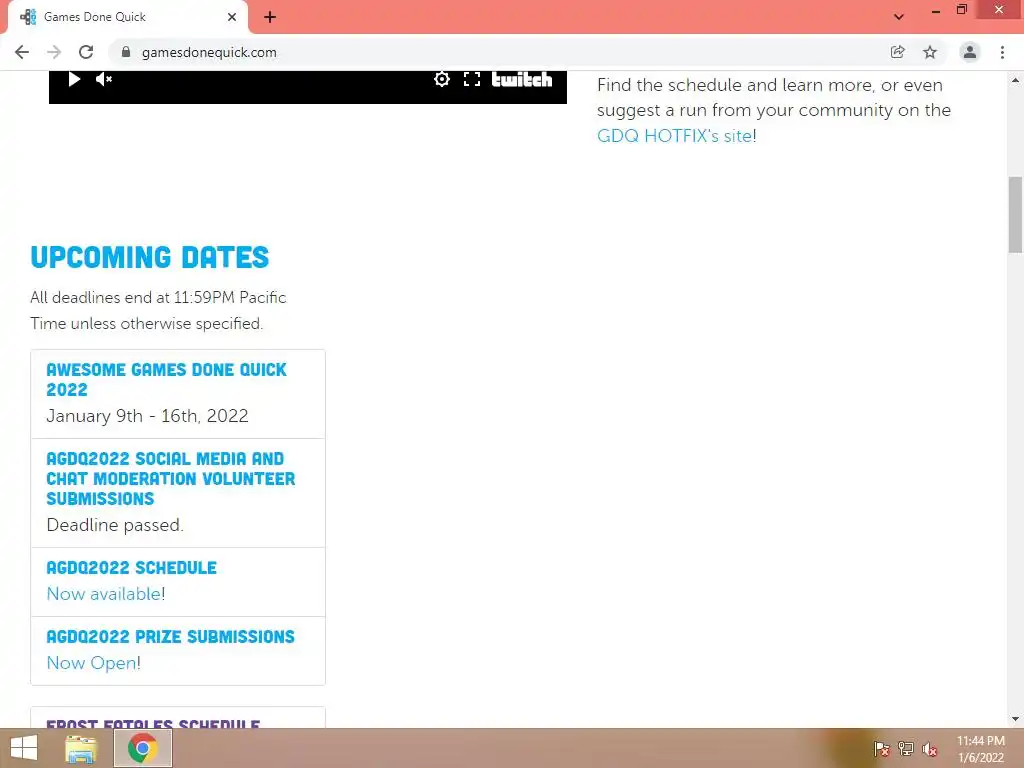Restore down the Chrome window
This screenshot has height=768, width=1024.
(x=961, y=10)
